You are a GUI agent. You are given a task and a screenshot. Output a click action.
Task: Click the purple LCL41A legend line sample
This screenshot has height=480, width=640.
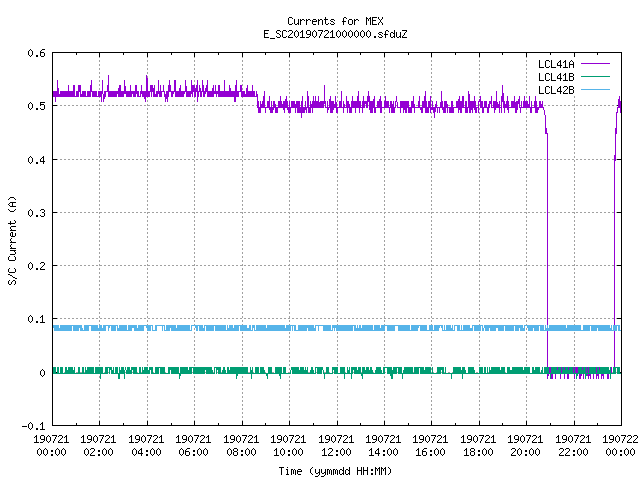(595, 64)
